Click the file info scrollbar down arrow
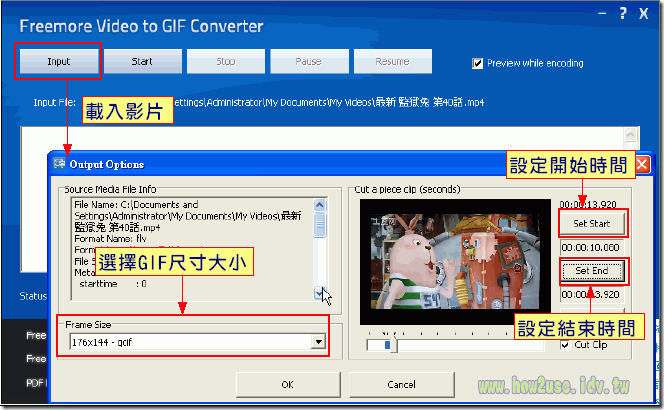664x410 pixels. pos(319,293)
